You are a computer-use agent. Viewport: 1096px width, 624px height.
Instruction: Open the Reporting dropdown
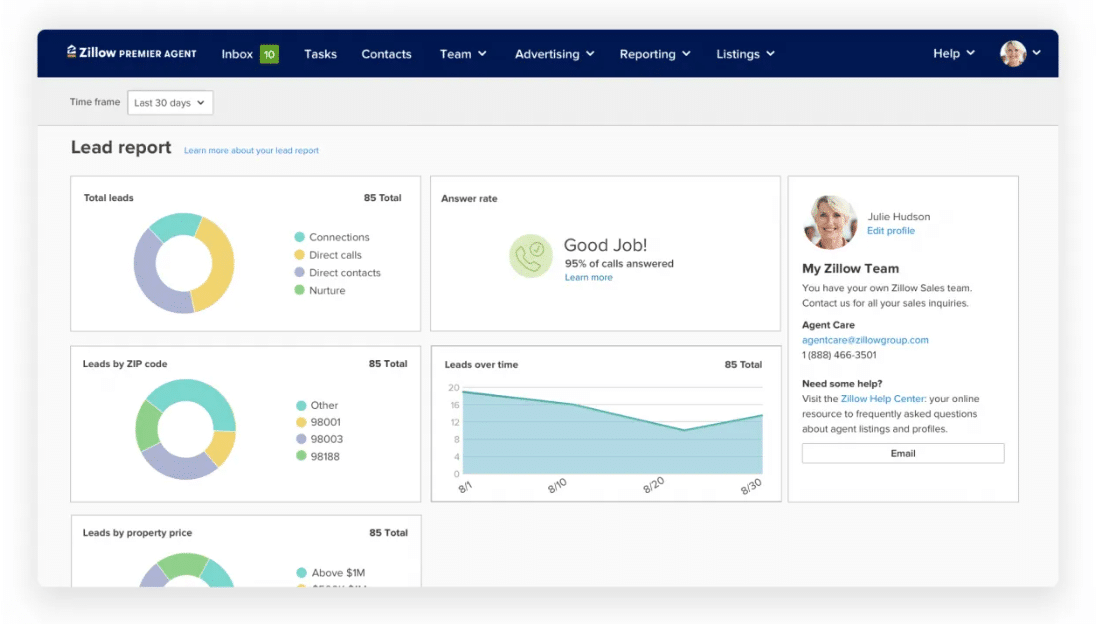[x=654, y=54]
